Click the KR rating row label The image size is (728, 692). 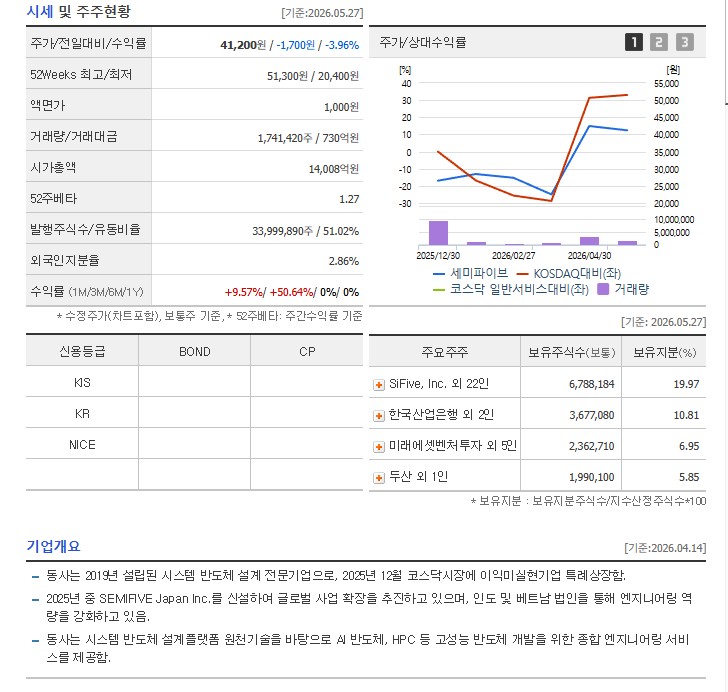pos(82,413)
